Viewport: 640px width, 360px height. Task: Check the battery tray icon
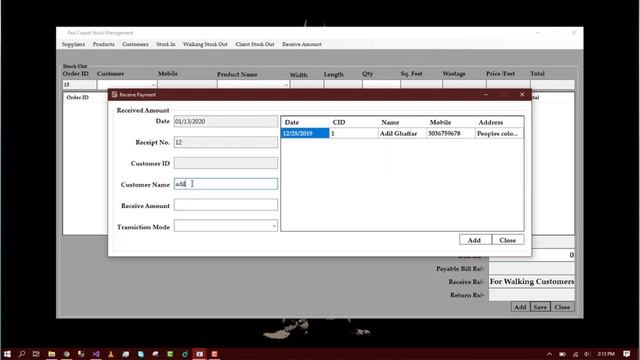click(562, 354)
